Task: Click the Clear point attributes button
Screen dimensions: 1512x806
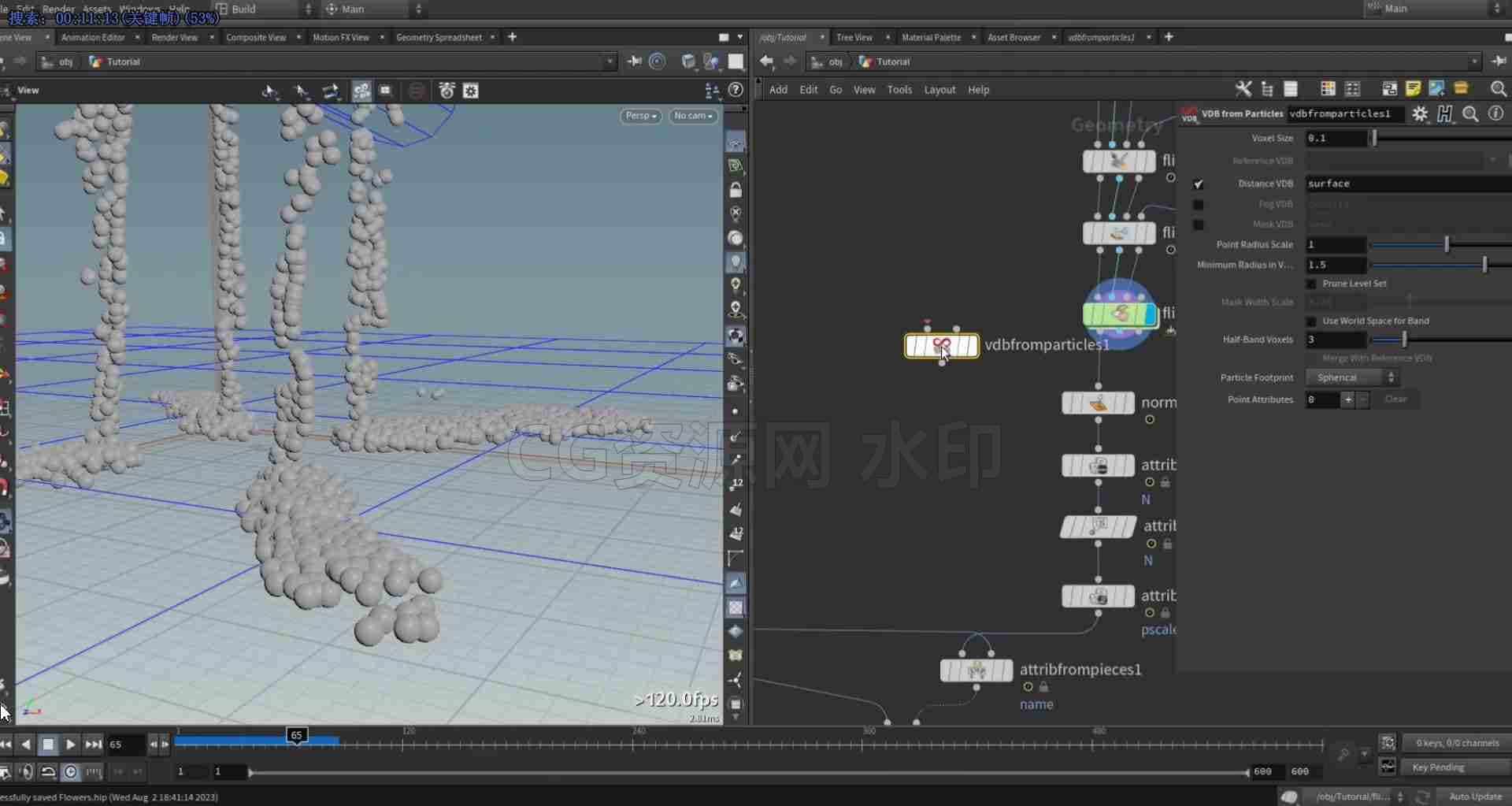Action: (x=1395, y=399)
